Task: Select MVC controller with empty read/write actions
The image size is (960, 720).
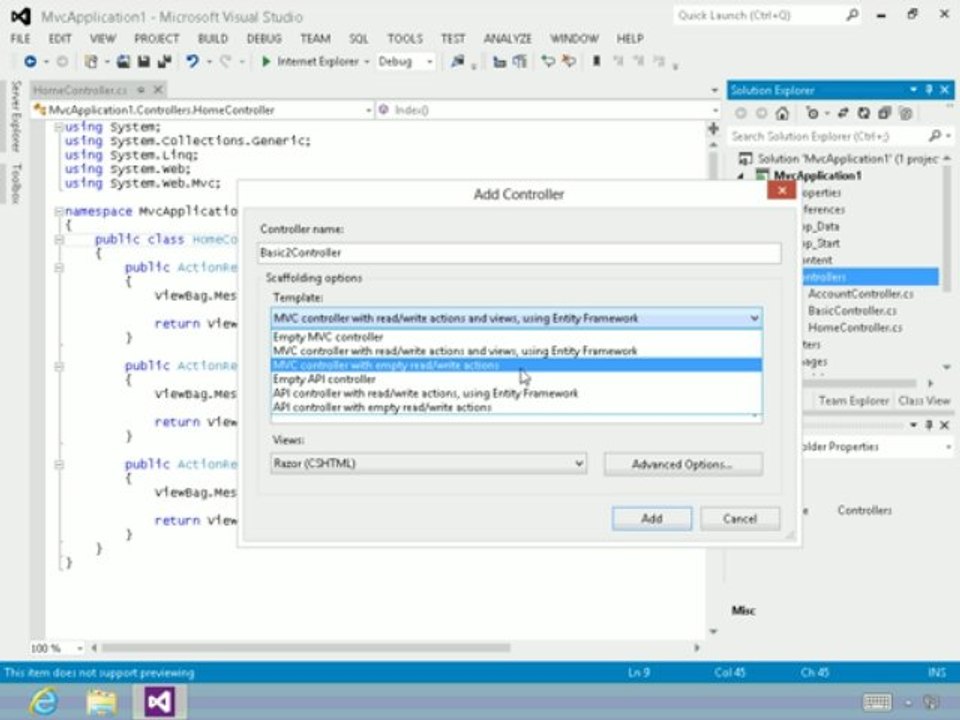Action: click(516, 366)
